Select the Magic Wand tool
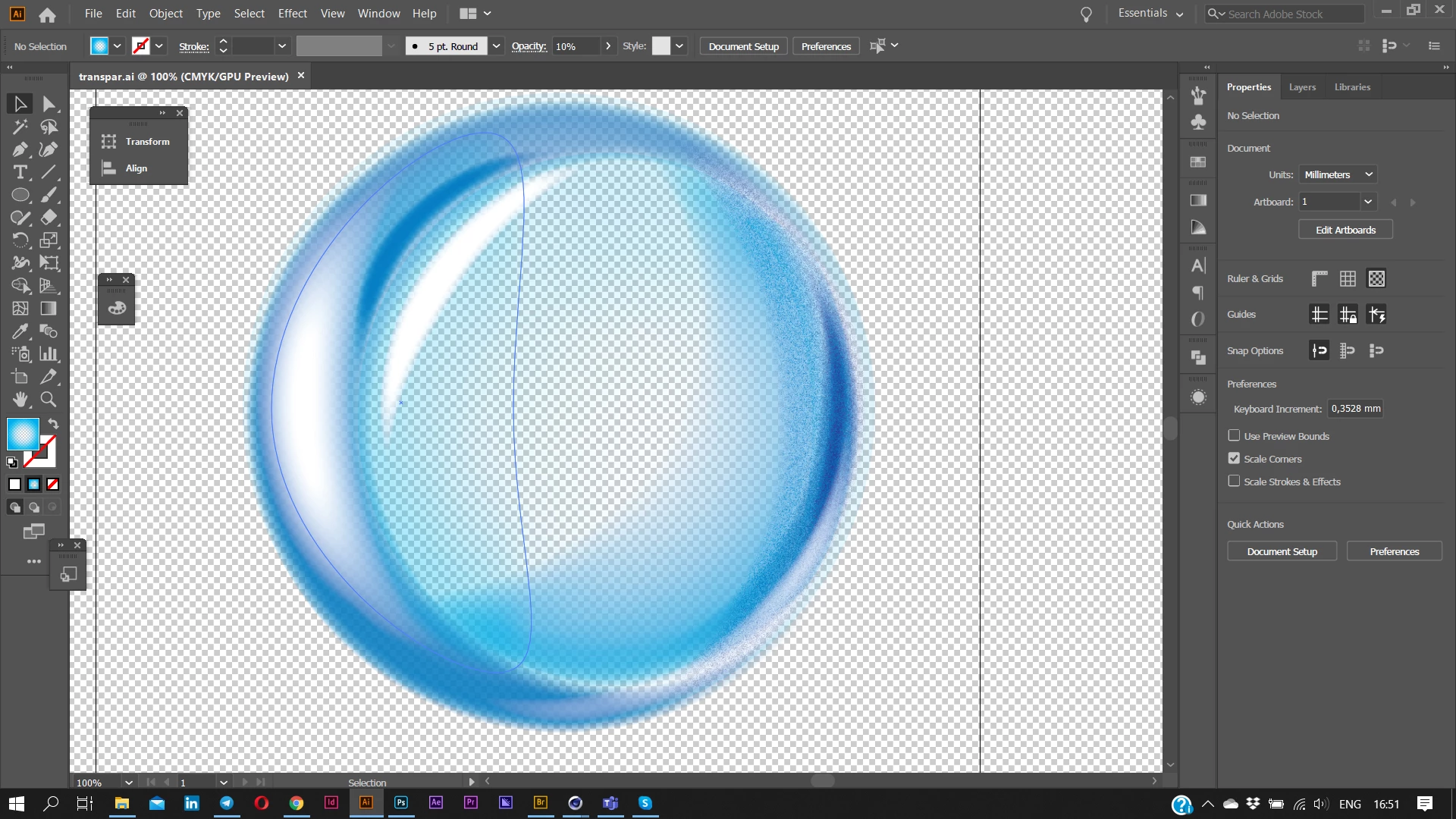Viewport: 1456px width, 819px height. (20, 127)
